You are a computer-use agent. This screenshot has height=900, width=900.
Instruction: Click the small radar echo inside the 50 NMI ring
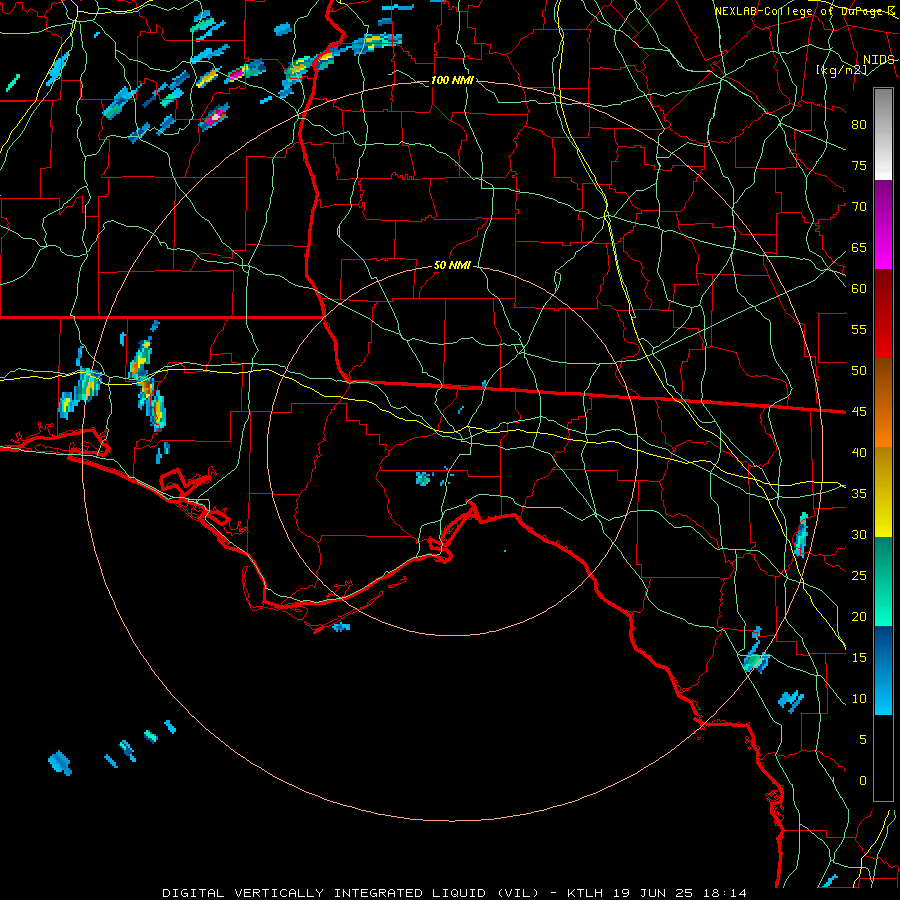pos(423,478)
